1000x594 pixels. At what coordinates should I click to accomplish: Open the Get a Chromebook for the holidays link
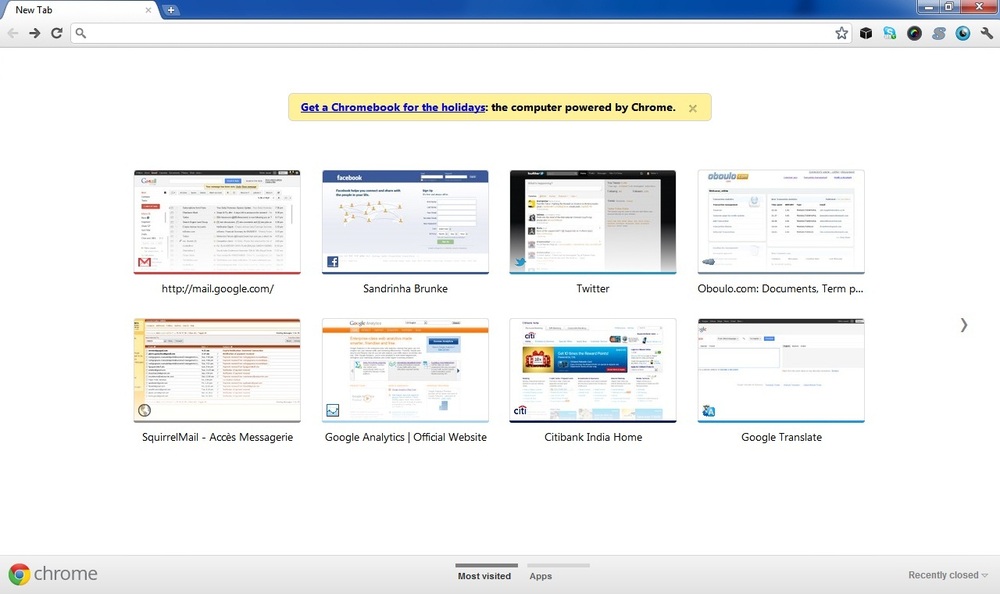tap(393, 107)
